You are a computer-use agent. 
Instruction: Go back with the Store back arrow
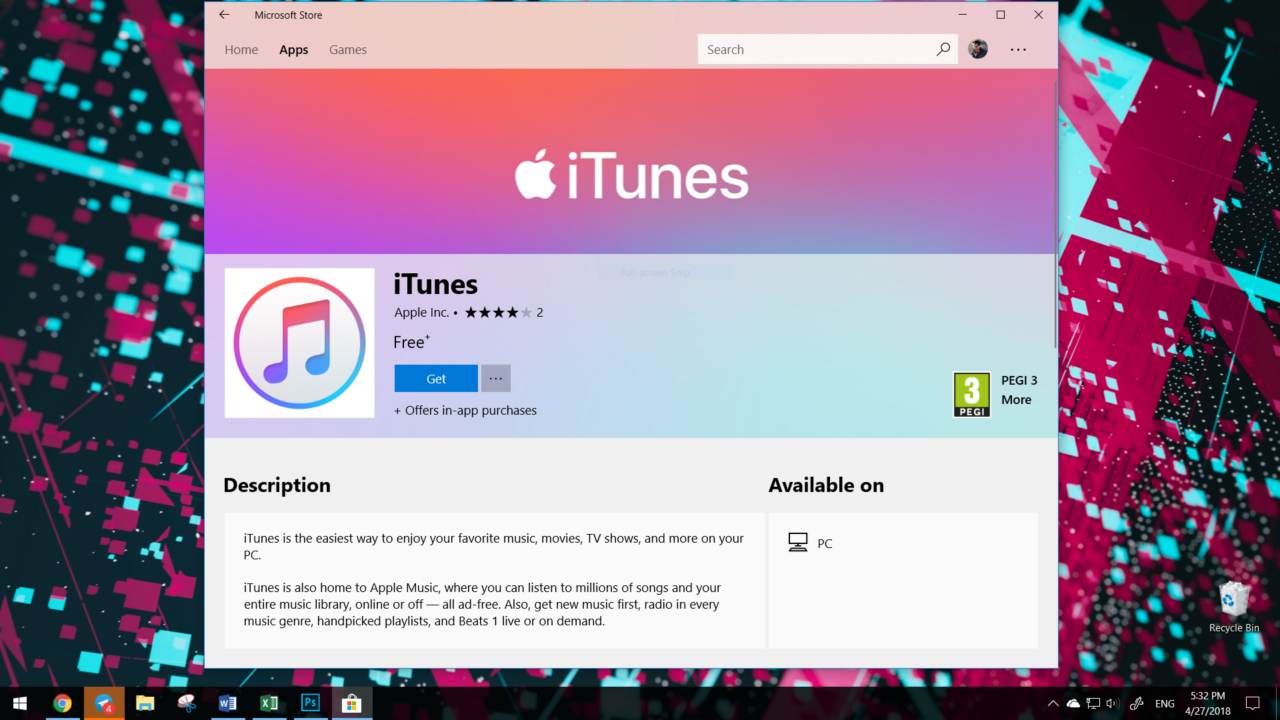224,15
